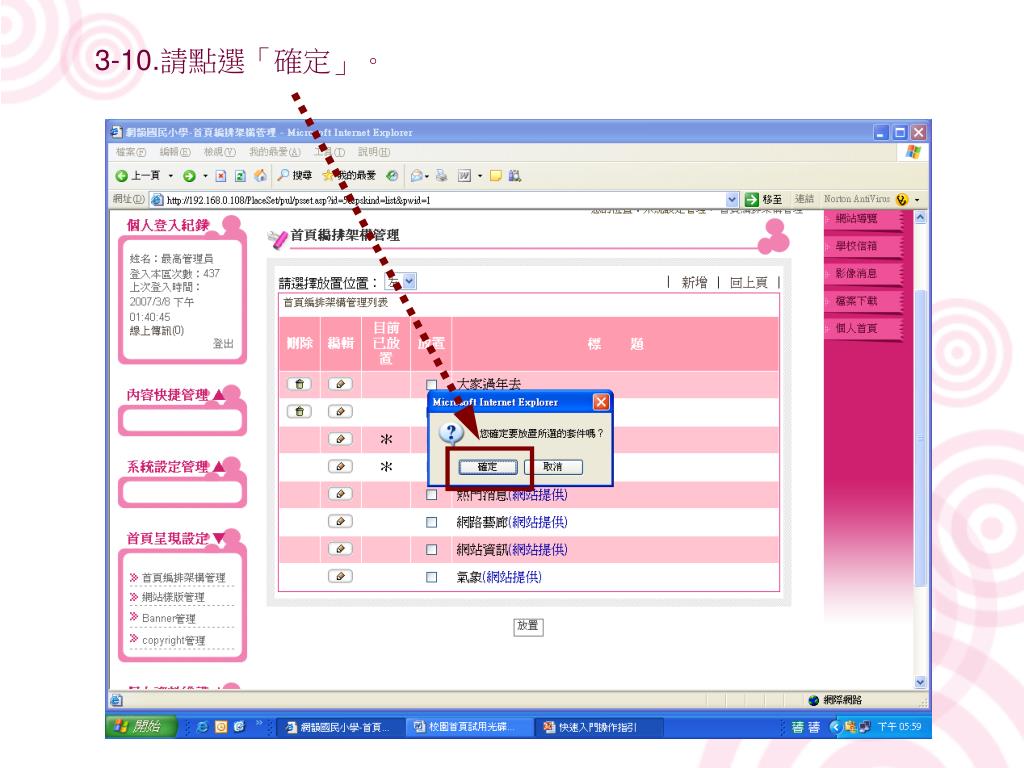1024x768 pixels.
Task: Click the edit pencil icon for 氣象
Action: tap(340, 576)
